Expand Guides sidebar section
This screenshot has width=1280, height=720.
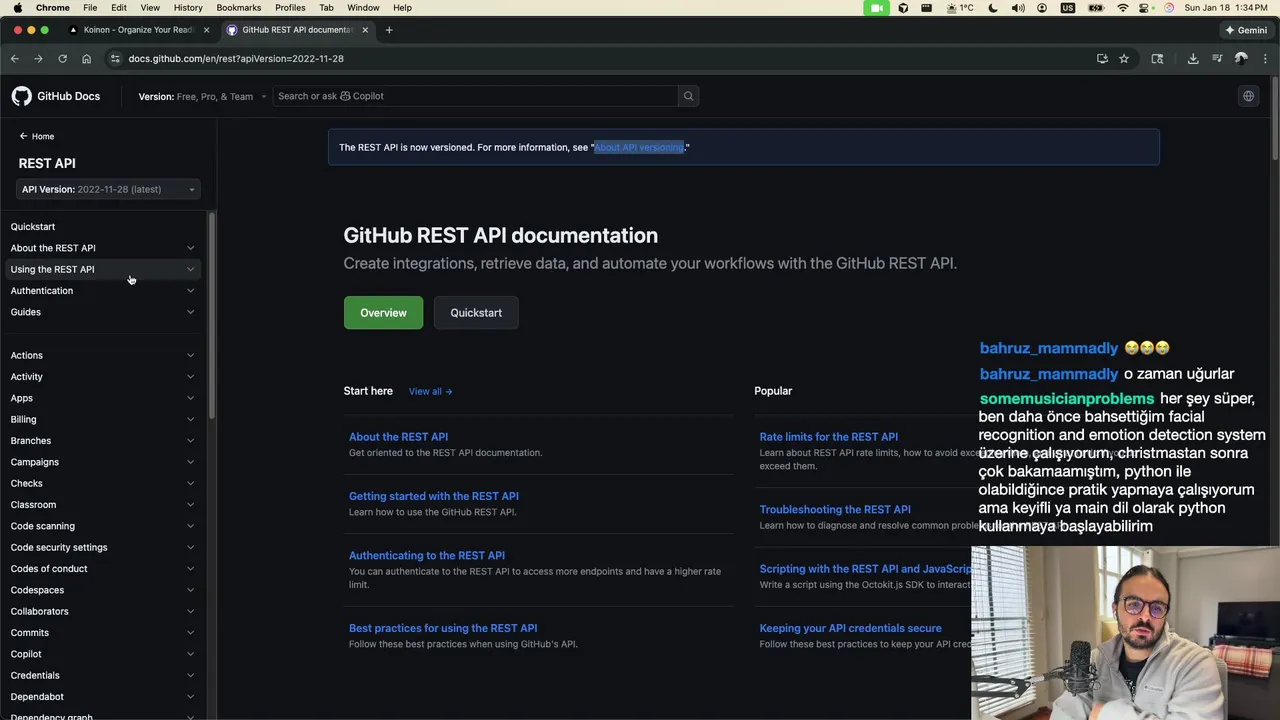pos(102,312)
